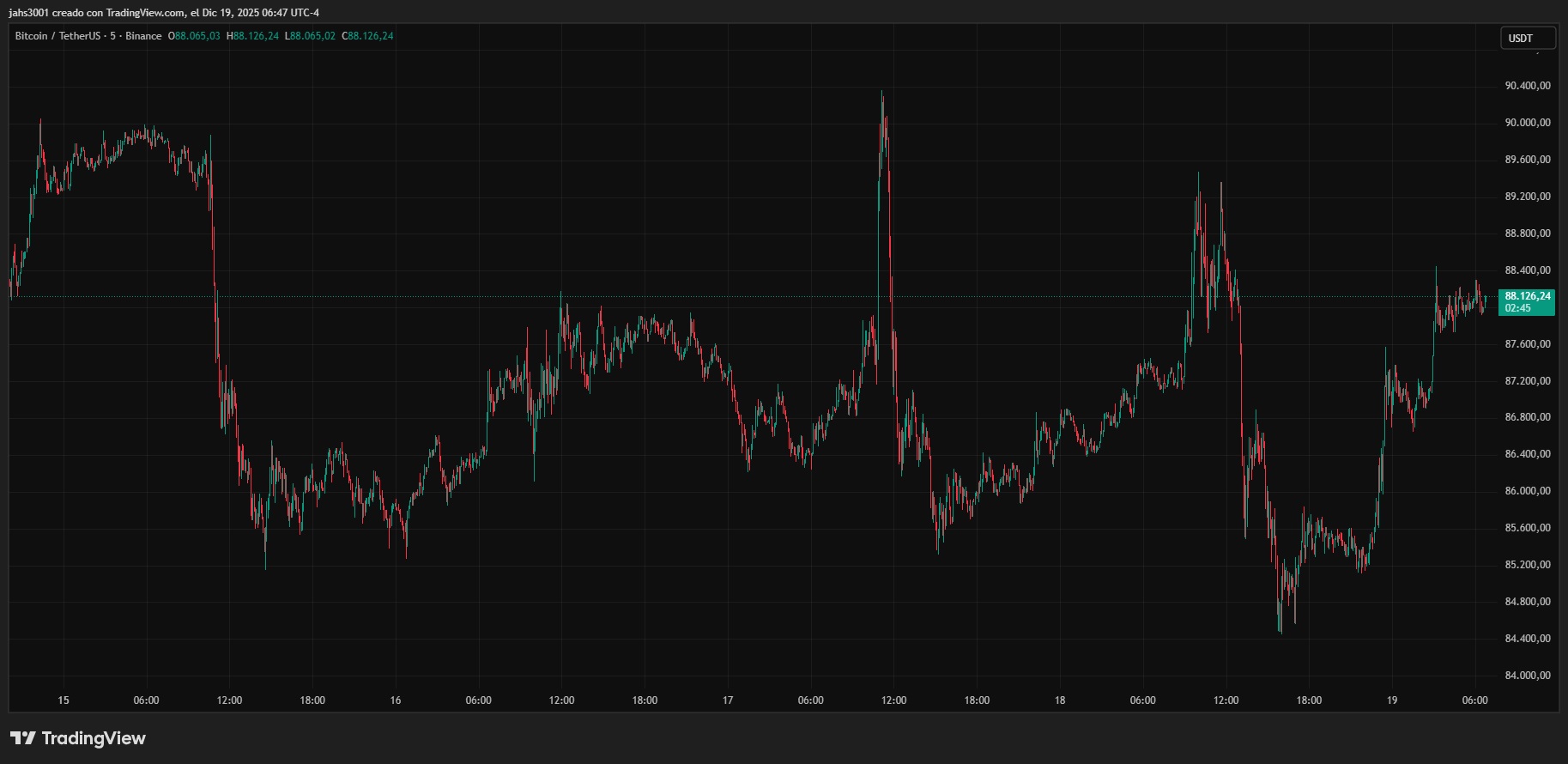This screenshot has height=764, width=1568.
Task: Select the date 17 on time axis
Action: point(728,700)
